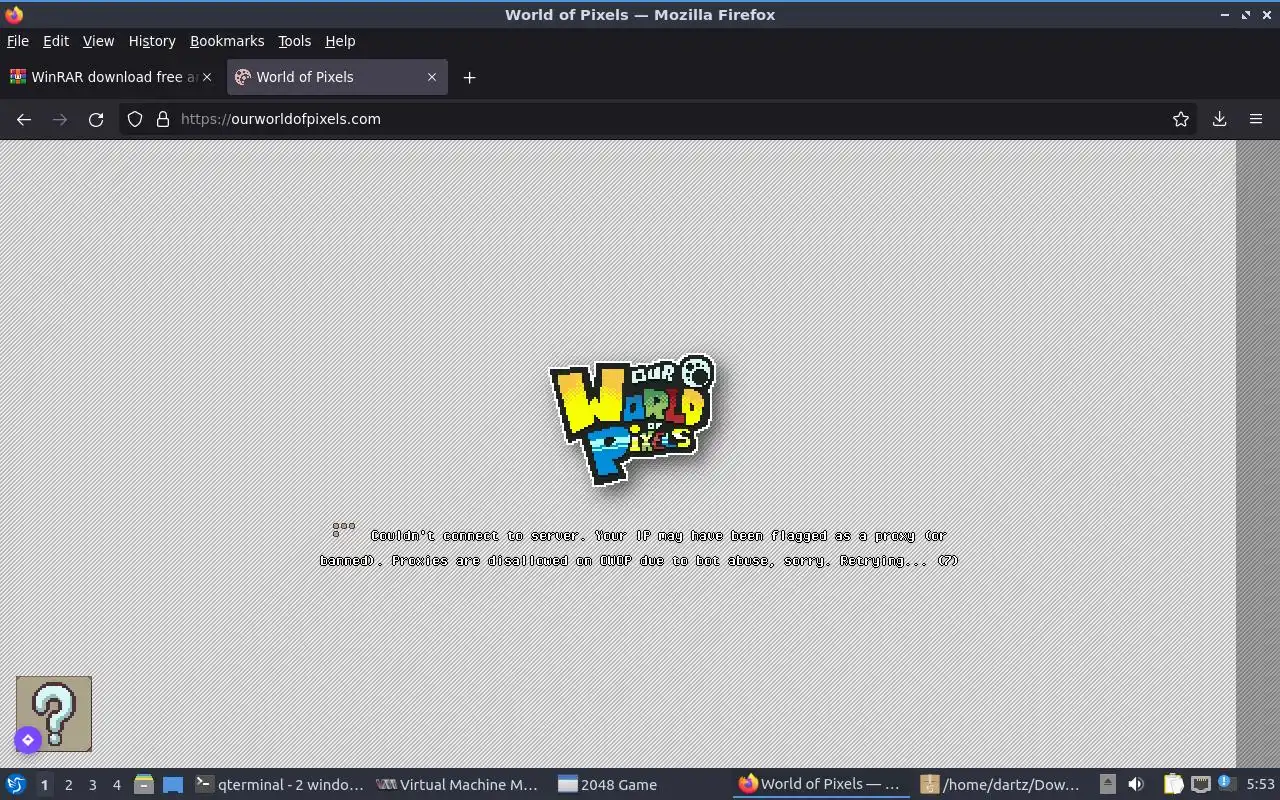Switch to the WinRAR download tab
1280x800 pixels.
112,77
